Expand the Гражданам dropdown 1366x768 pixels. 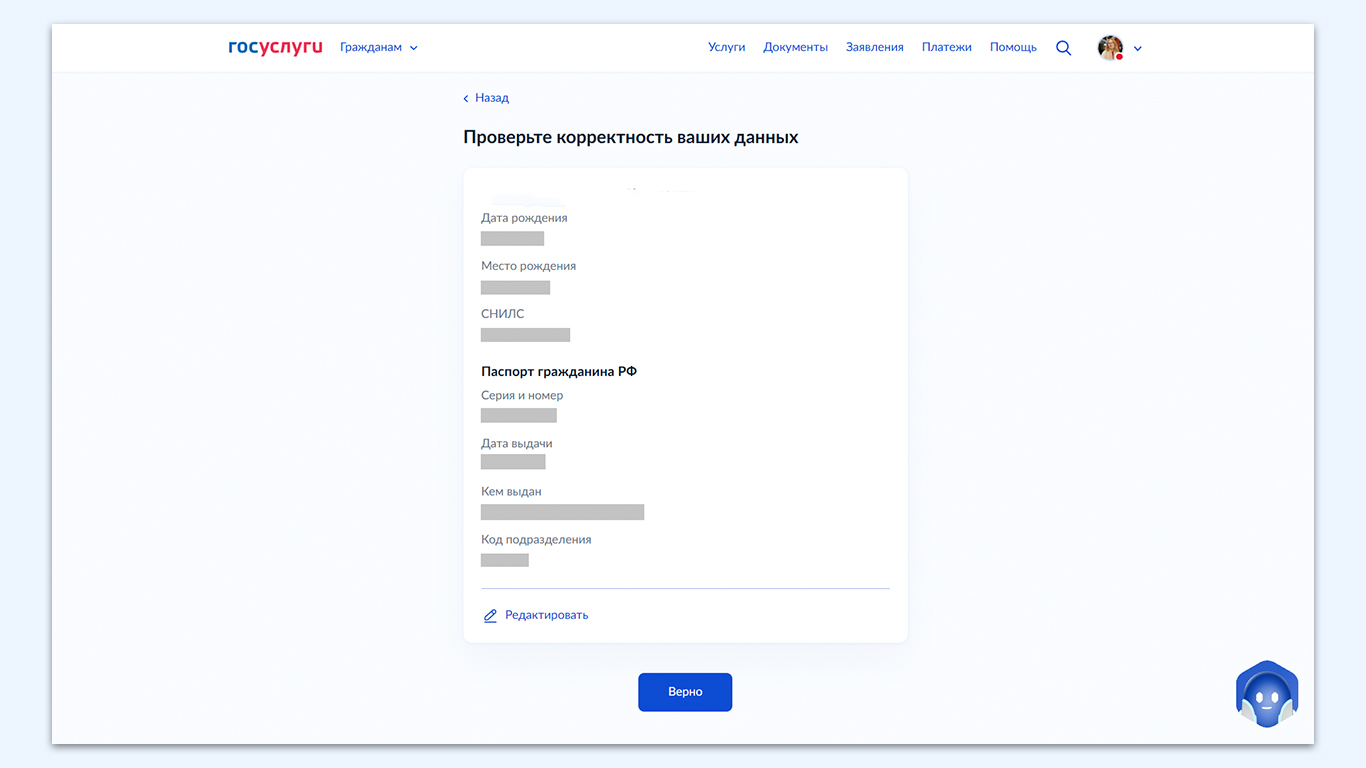pyautogui.click(x=379, y=47)
